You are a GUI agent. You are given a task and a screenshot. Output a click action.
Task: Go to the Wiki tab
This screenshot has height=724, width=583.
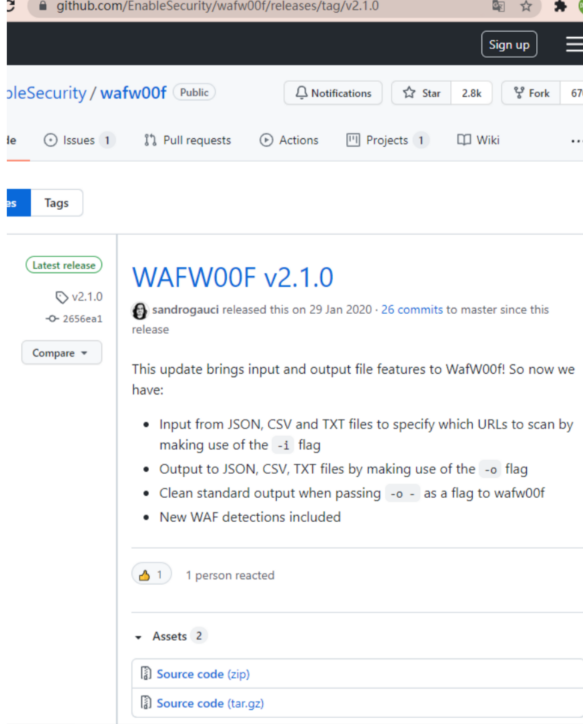pyautogui.click(x=478, y=140)
